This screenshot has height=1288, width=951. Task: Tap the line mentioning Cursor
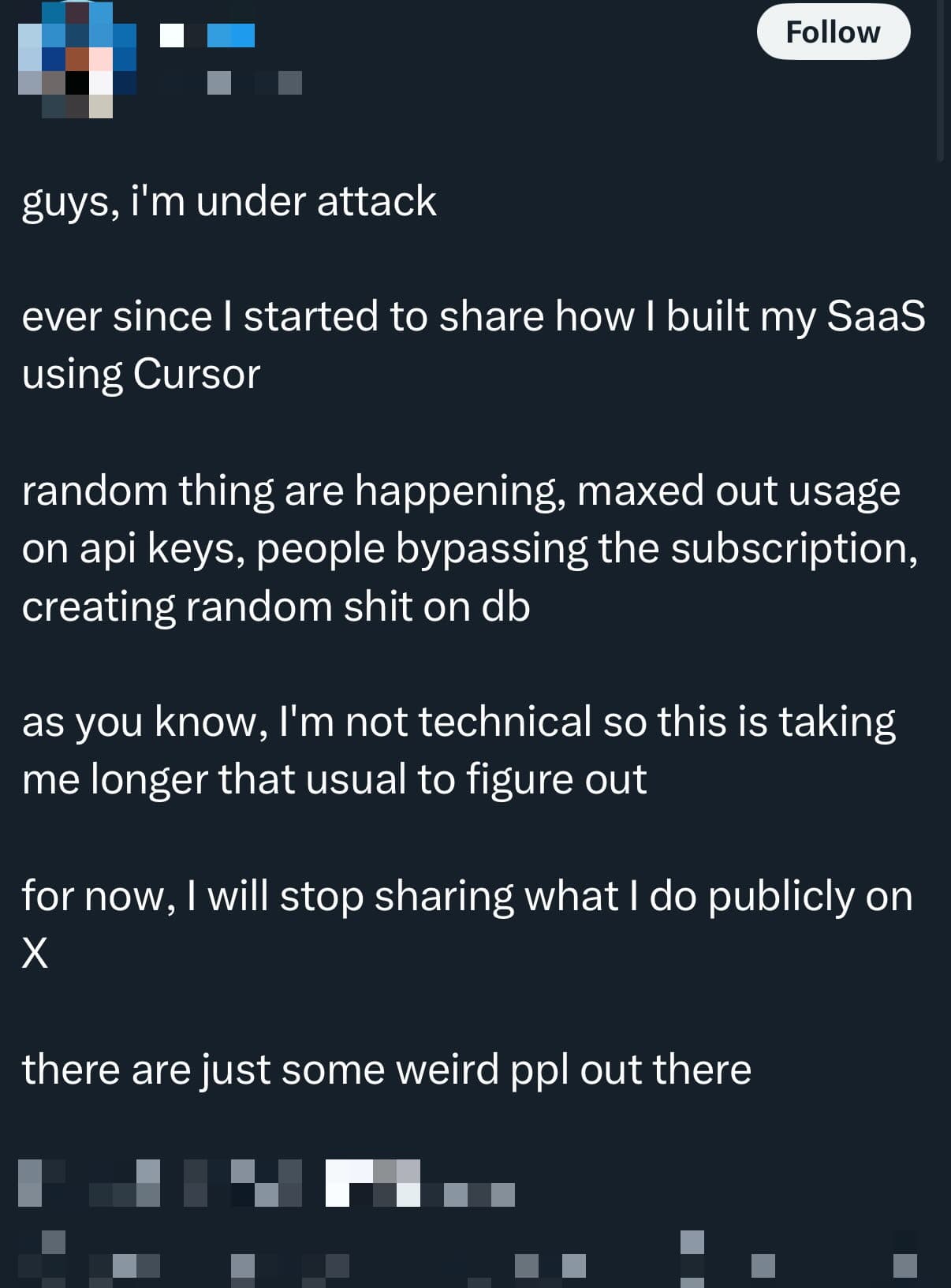142,373
